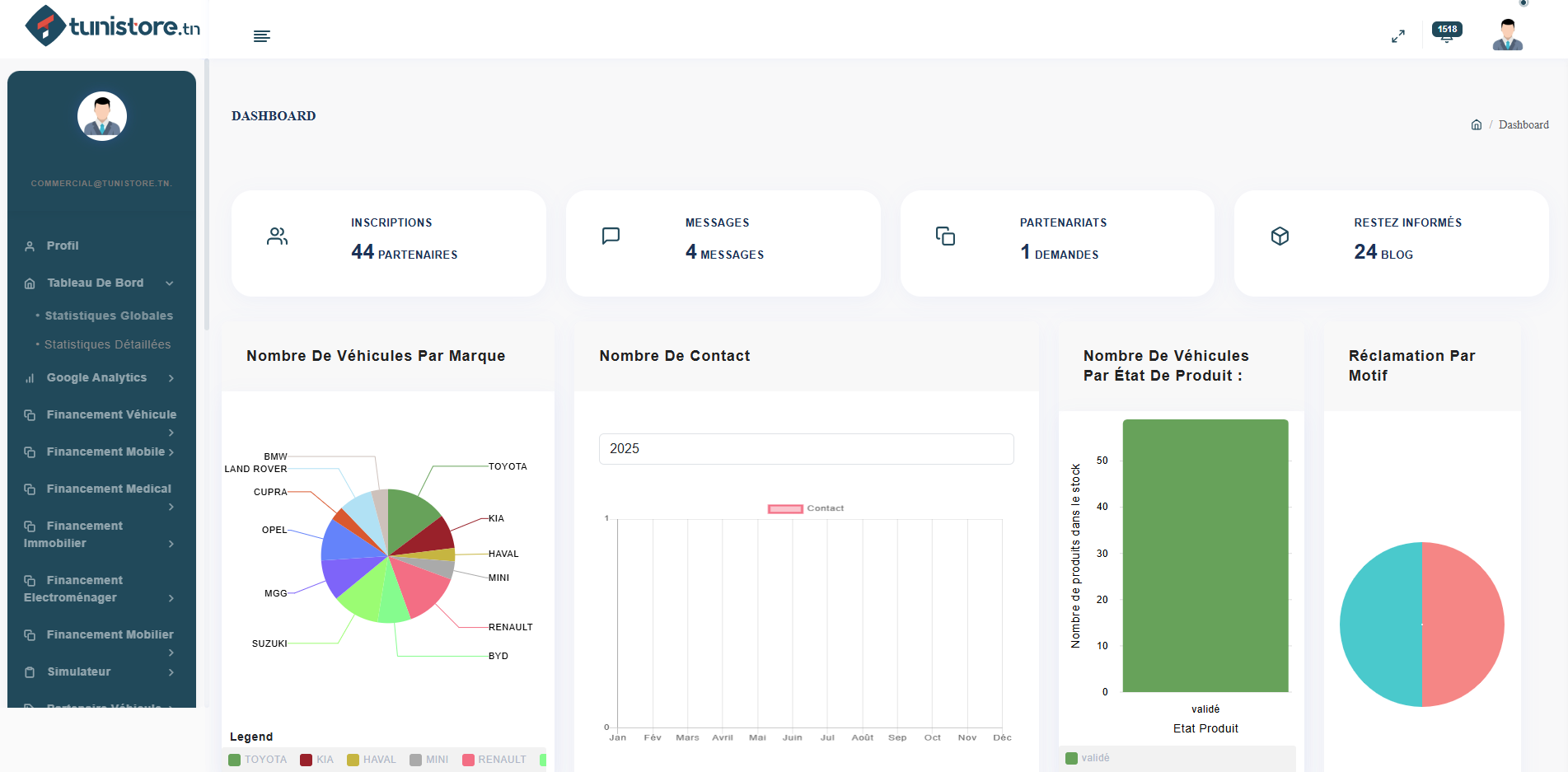Click the Partenariats demandes icon
This screenshot has width=1568, height=772.
point(945,236)
